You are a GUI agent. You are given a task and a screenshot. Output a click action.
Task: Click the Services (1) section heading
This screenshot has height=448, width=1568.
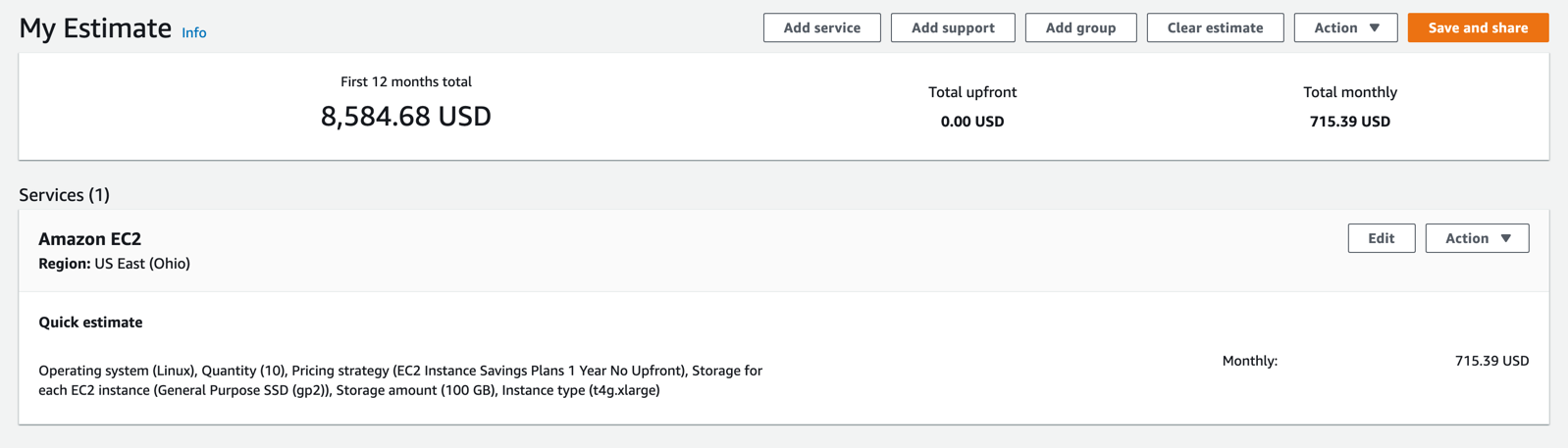(64, 195)
